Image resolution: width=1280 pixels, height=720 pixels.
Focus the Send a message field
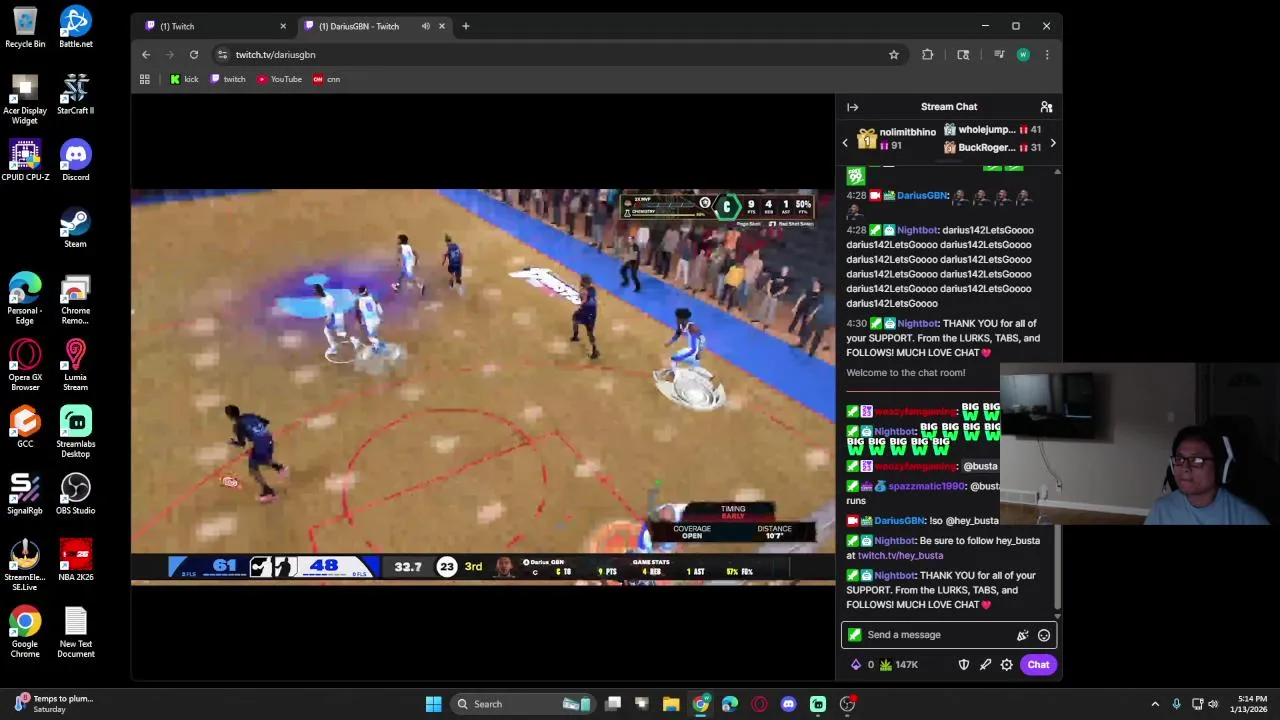(949, 635)
